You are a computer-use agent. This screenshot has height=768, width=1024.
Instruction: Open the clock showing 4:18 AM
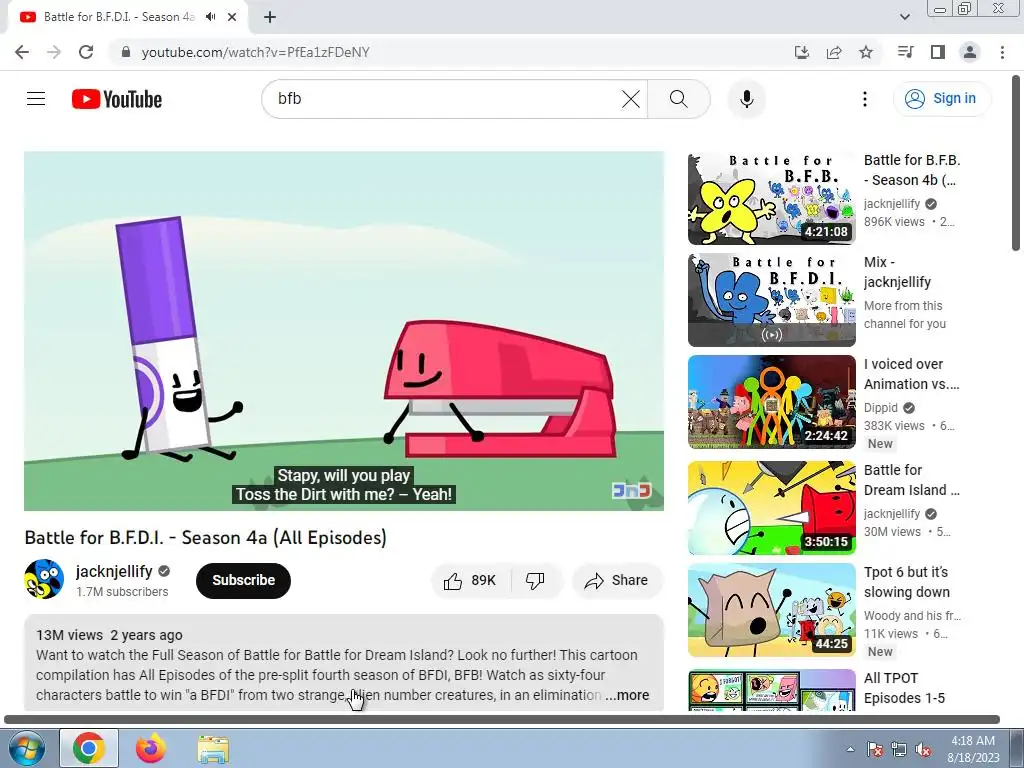click(973, 749)
